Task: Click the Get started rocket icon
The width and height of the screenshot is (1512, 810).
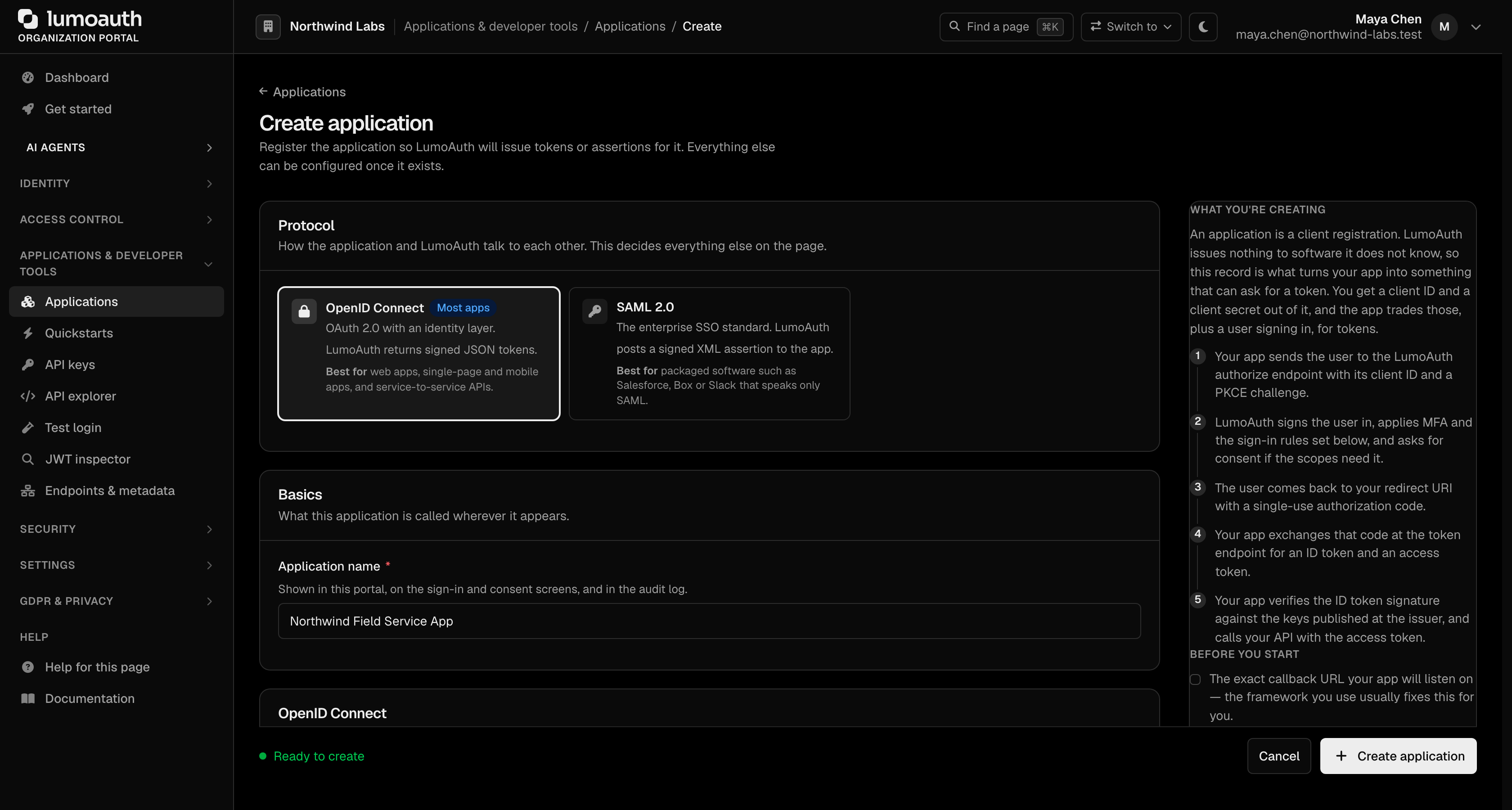Action: point(27,109)
